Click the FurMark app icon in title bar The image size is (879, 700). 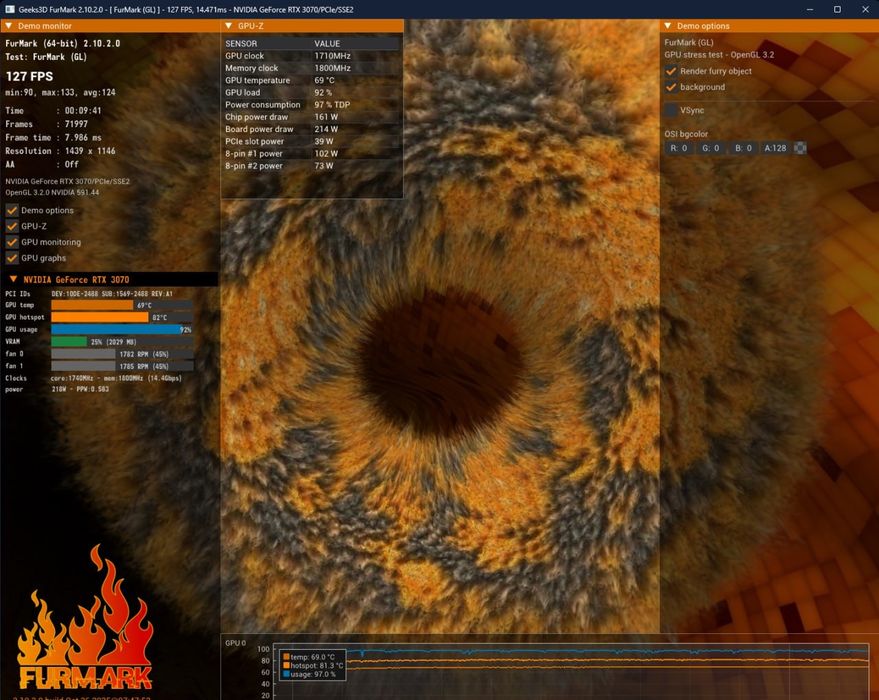point(10,10)
